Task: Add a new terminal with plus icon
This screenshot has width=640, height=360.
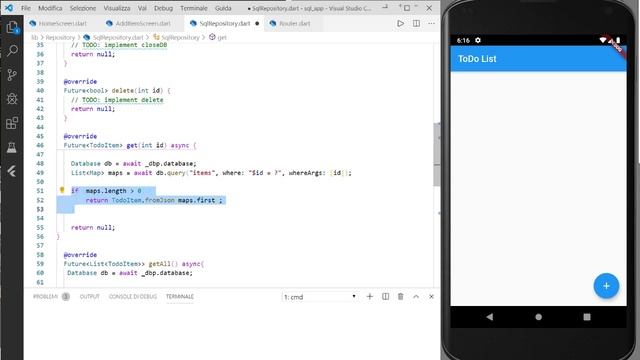Action: click(x=370, y=297)
